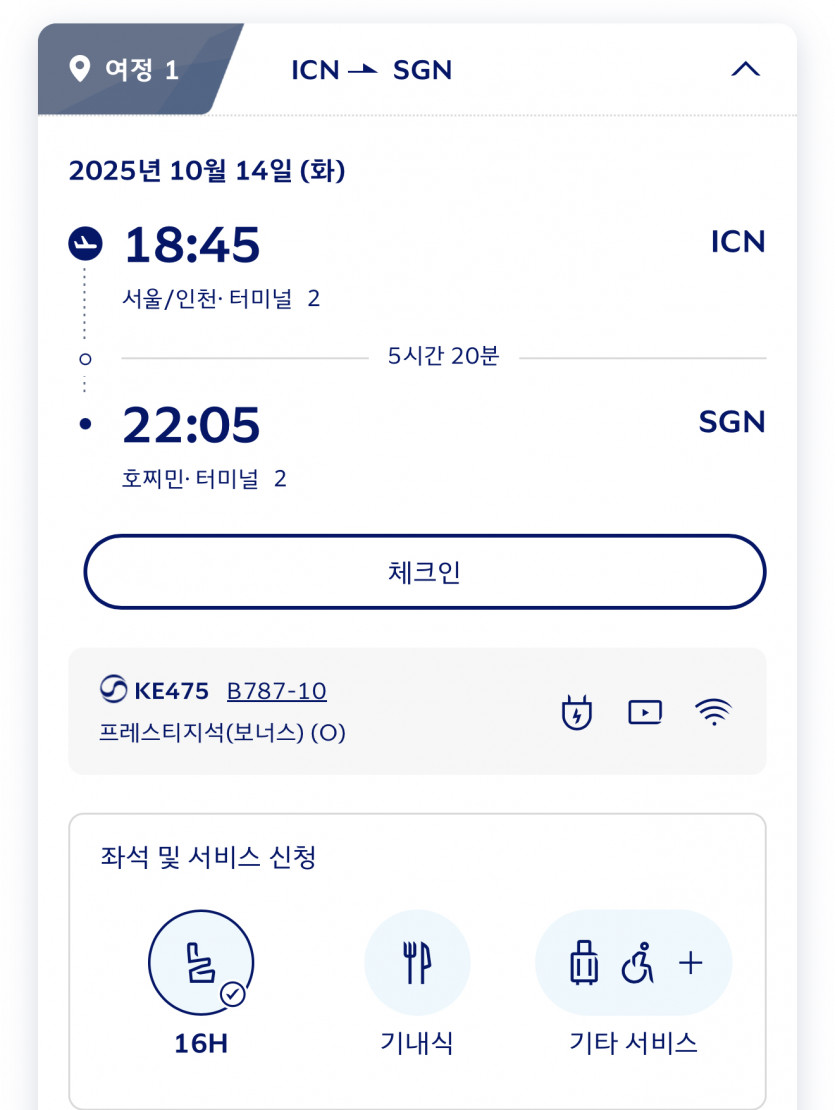Click the Wi-Fi availability icon
835x1110 pixels.
point(713,712)
